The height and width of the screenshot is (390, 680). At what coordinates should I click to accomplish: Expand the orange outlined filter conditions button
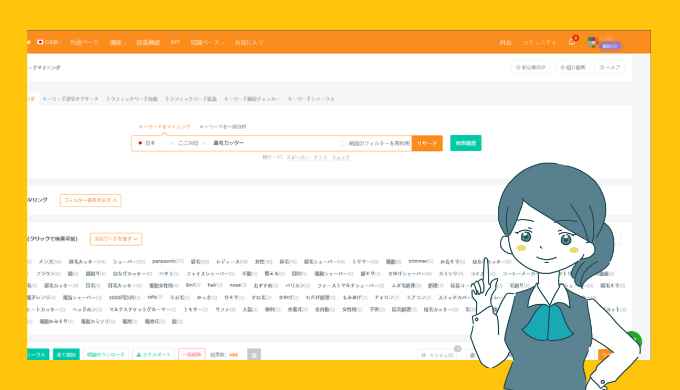pyautogui.click(x=90, y=200)
